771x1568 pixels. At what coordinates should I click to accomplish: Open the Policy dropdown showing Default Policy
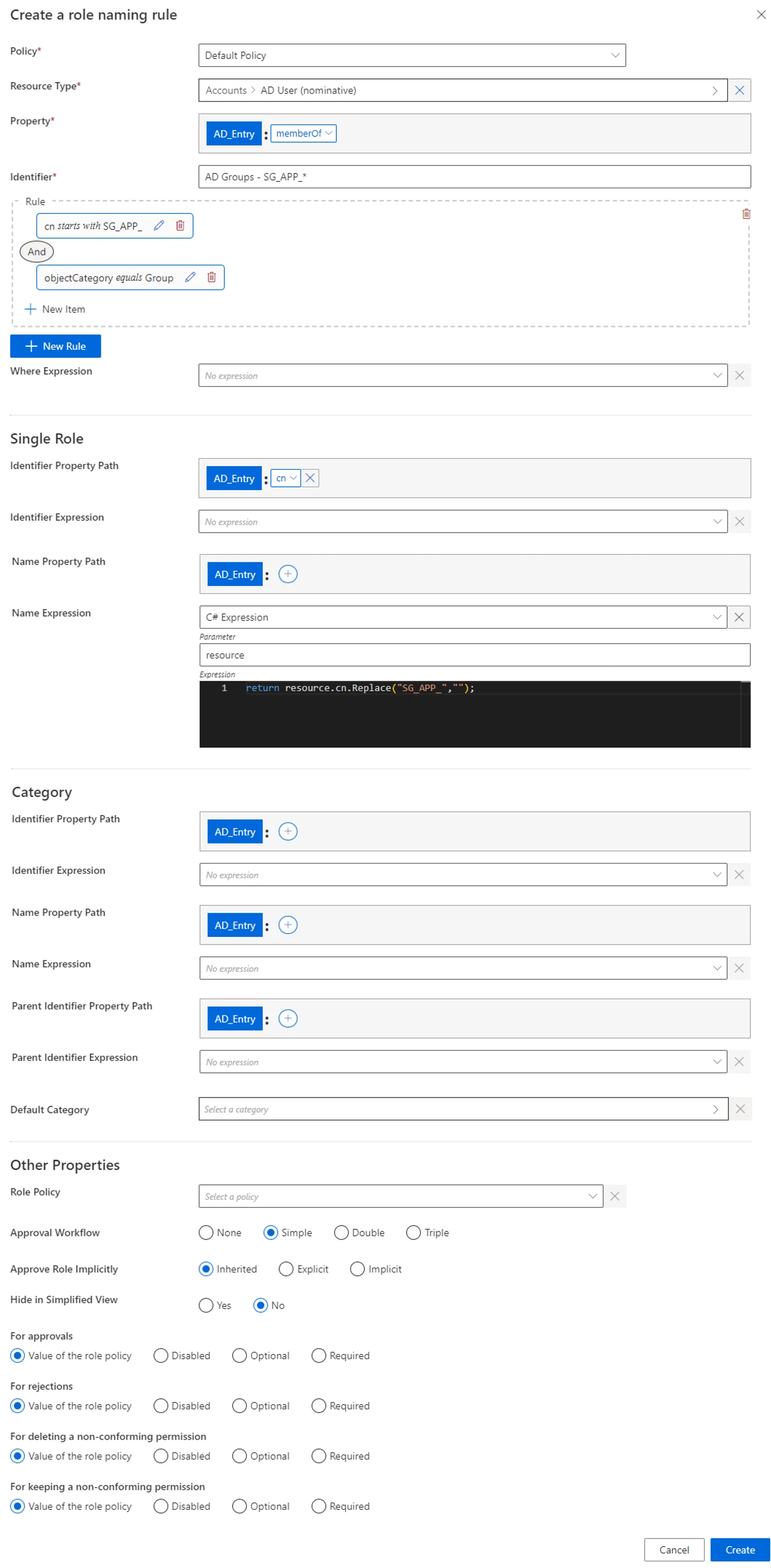(412, 55)
